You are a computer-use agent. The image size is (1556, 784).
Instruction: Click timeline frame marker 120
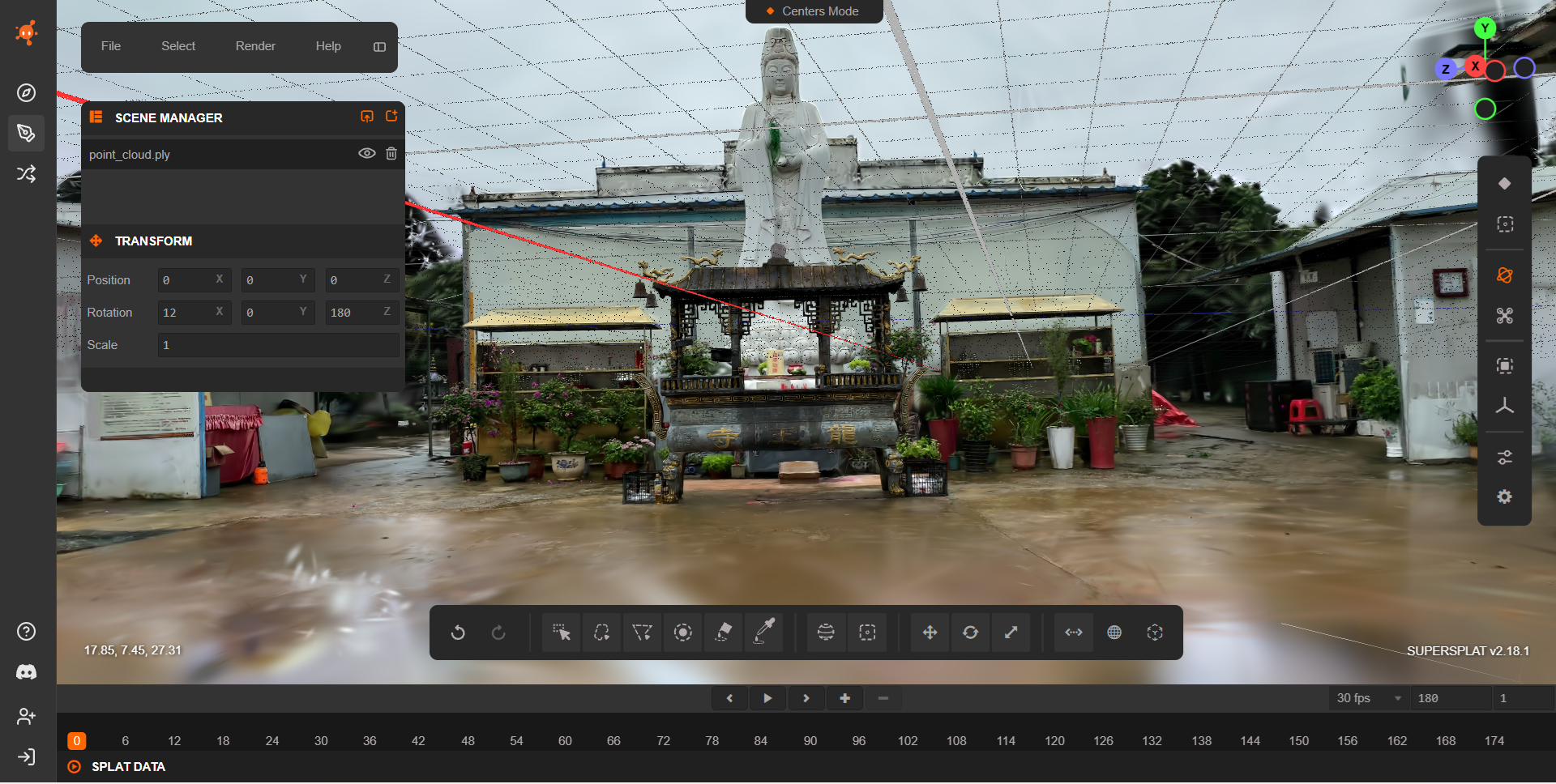click(1054, 741)
